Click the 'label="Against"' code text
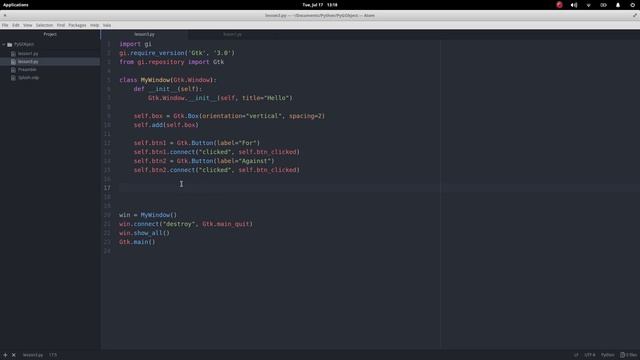Image resolution: width=640 pixels, height=360 pixels. click(x=244, y=161)
